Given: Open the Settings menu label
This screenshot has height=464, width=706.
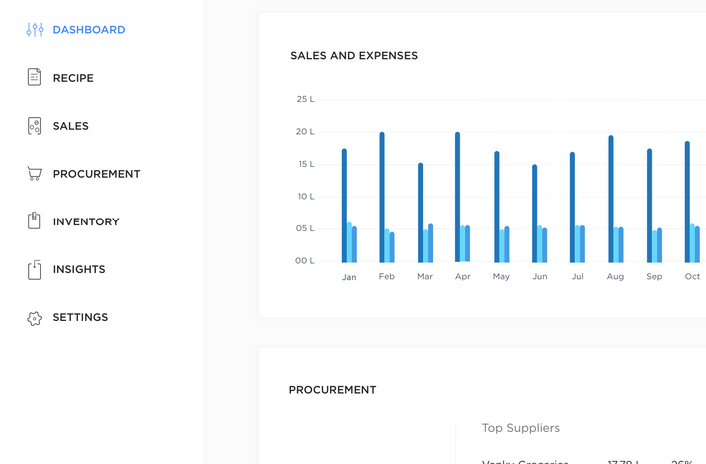Looking at the screenshot, I should click(x=80, y=317).
